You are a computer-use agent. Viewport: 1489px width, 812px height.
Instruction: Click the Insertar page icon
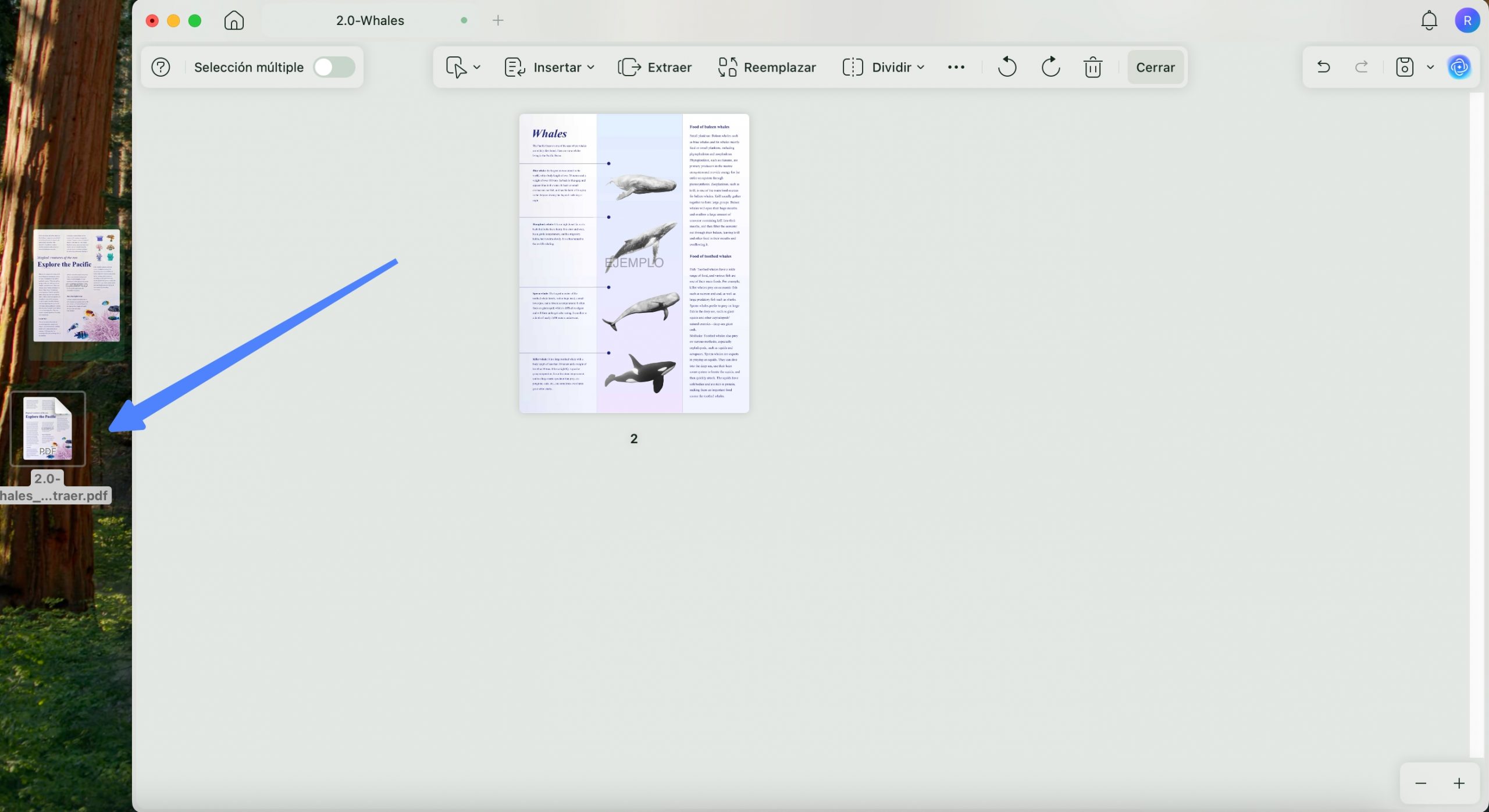coord(515,67)
